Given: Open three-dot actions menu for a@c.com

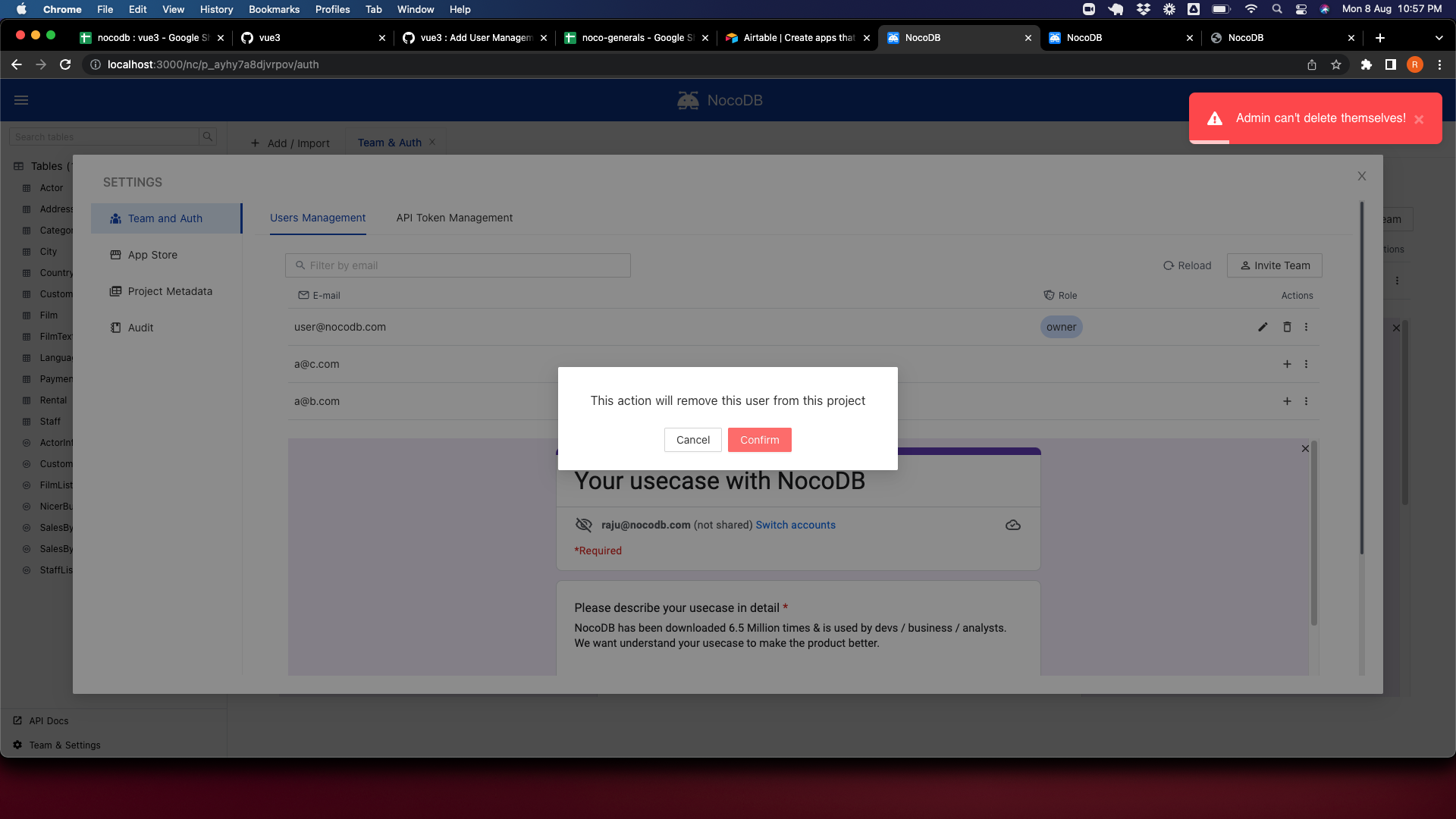Looking at the screenshot, I should click(x=1306, y=364).
